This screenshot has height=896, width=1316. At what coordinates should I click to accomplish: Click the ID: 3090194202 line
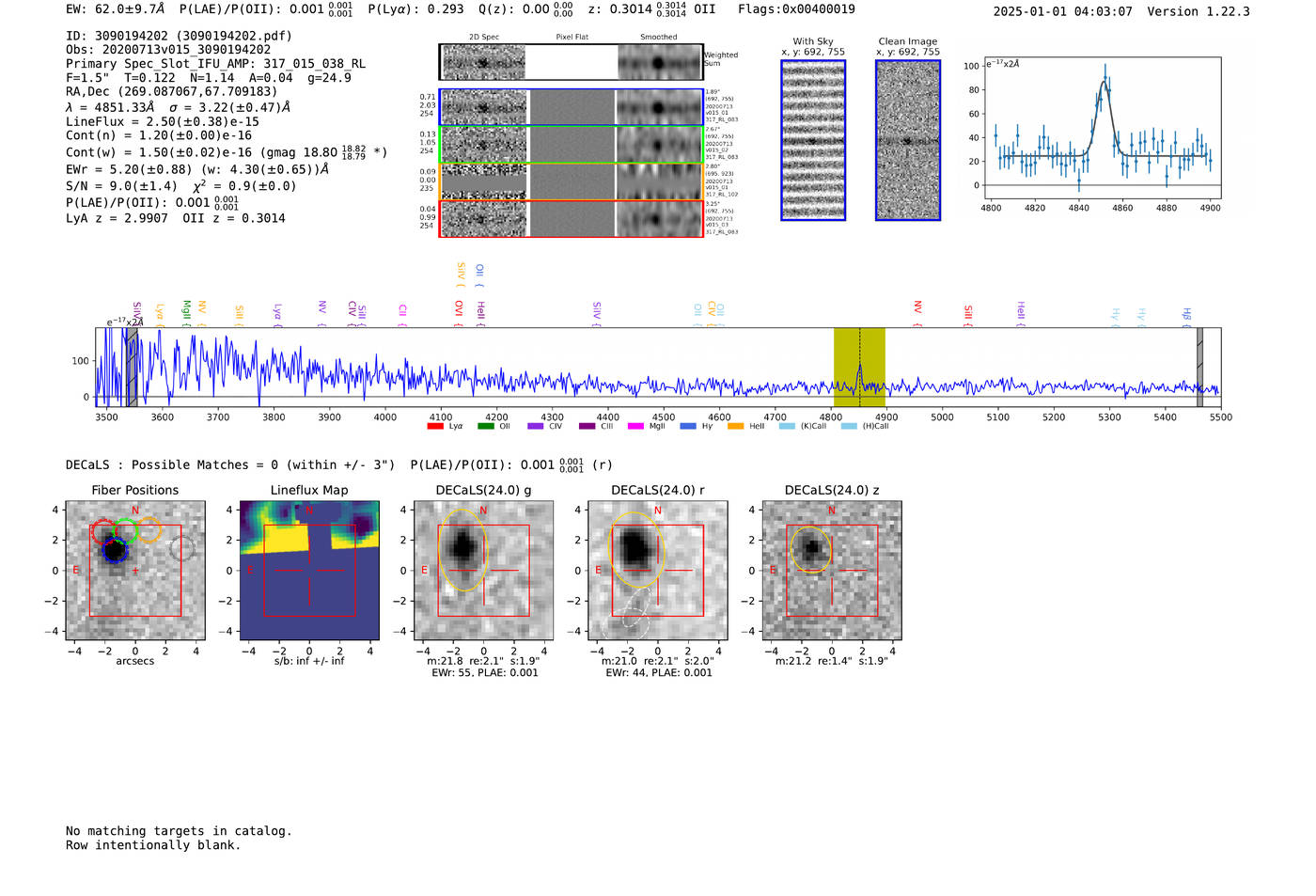179,36
